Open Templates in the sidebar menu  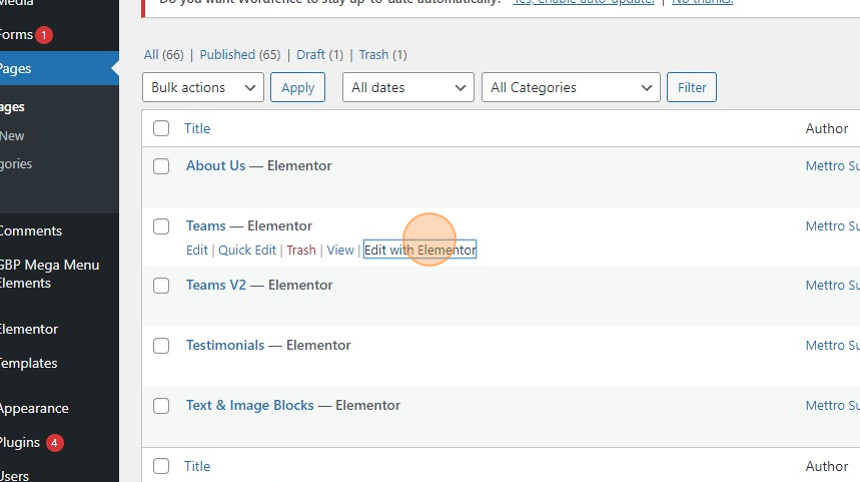click(29, 363)
